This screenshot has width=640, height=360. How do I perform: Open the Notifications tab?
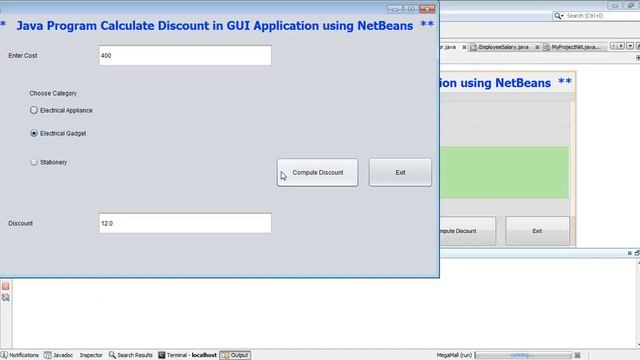click(20, 355)
